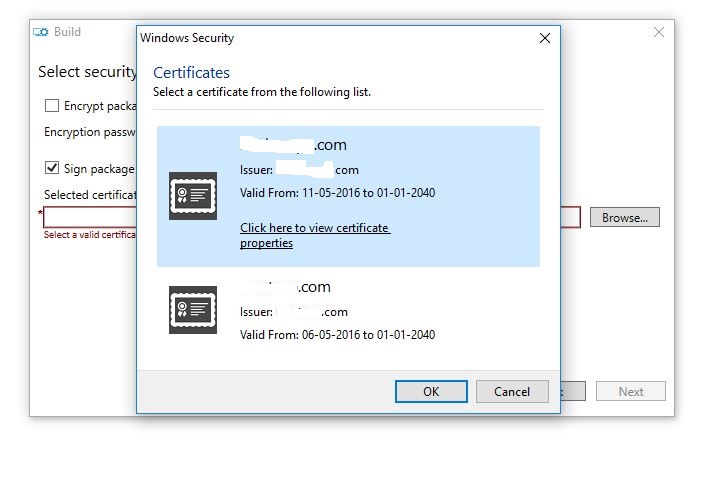Click the first certificate's icon
This screenshot has width=719, height=495.
[x=193, y=196]
